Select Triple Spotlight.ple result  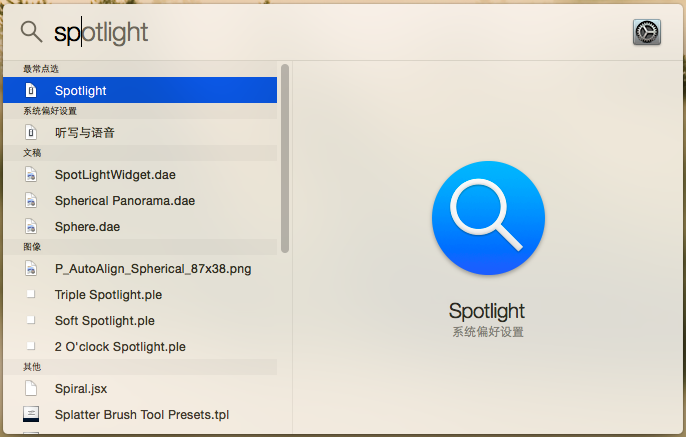click(x=140, y=294)
